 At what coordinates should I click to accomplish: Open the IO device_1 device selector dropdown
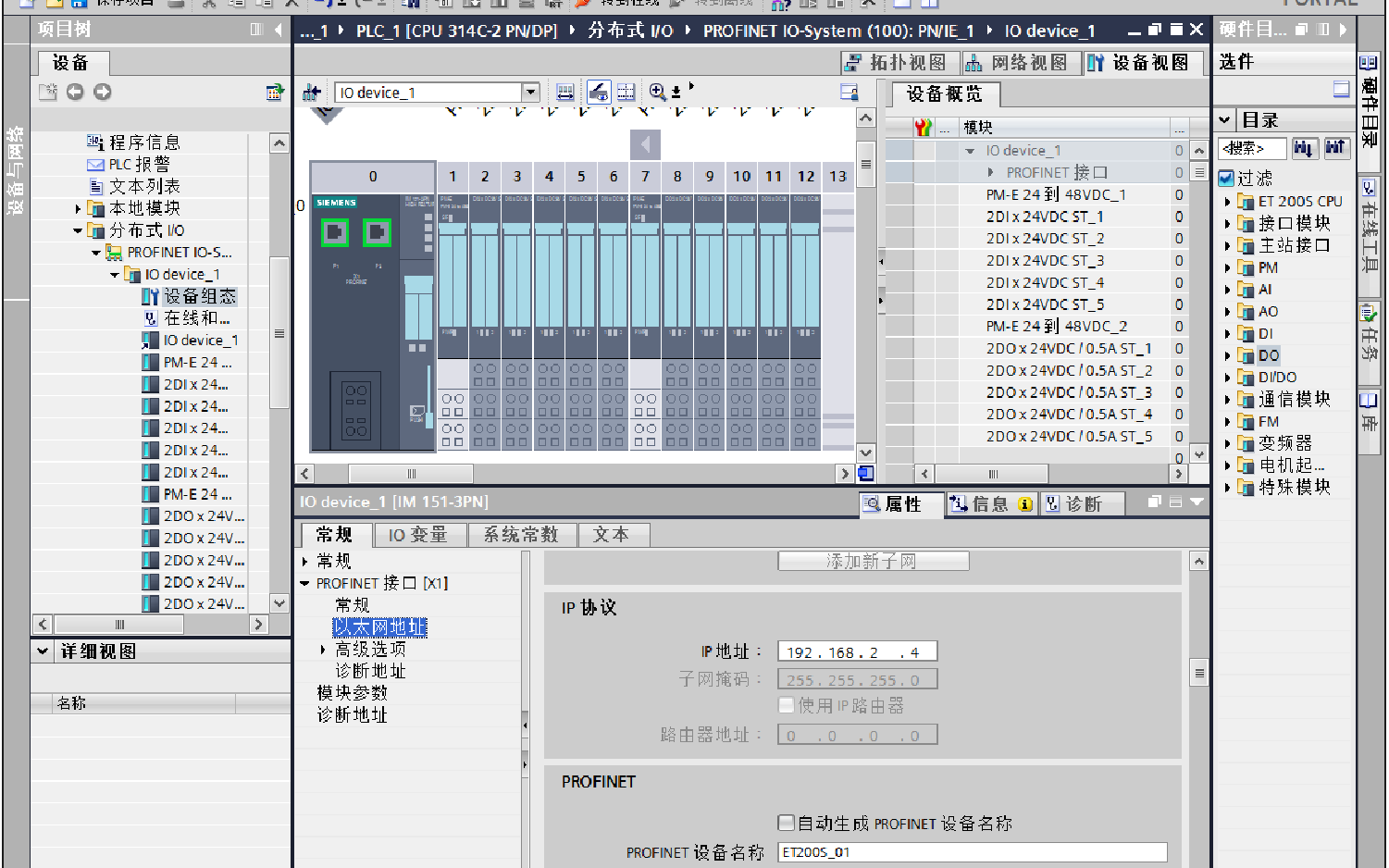[530, 93]
